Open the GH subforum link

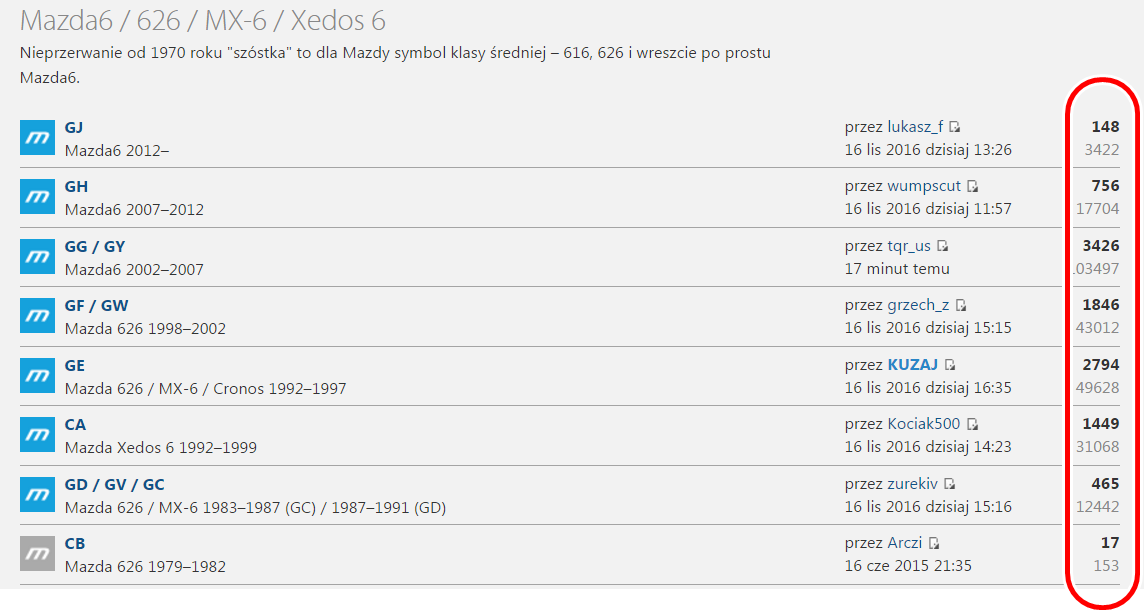tap(76, 186)
